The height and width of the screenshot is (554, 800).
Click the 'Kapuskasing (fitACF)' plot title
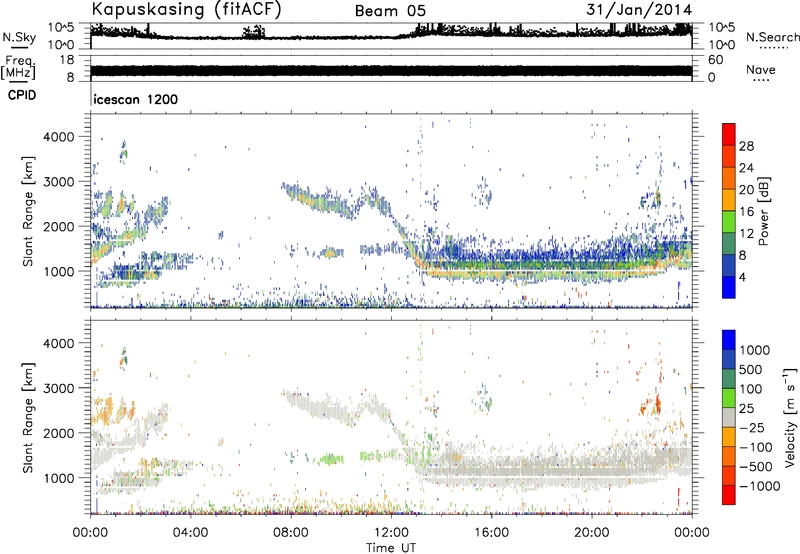pos(186,10)
